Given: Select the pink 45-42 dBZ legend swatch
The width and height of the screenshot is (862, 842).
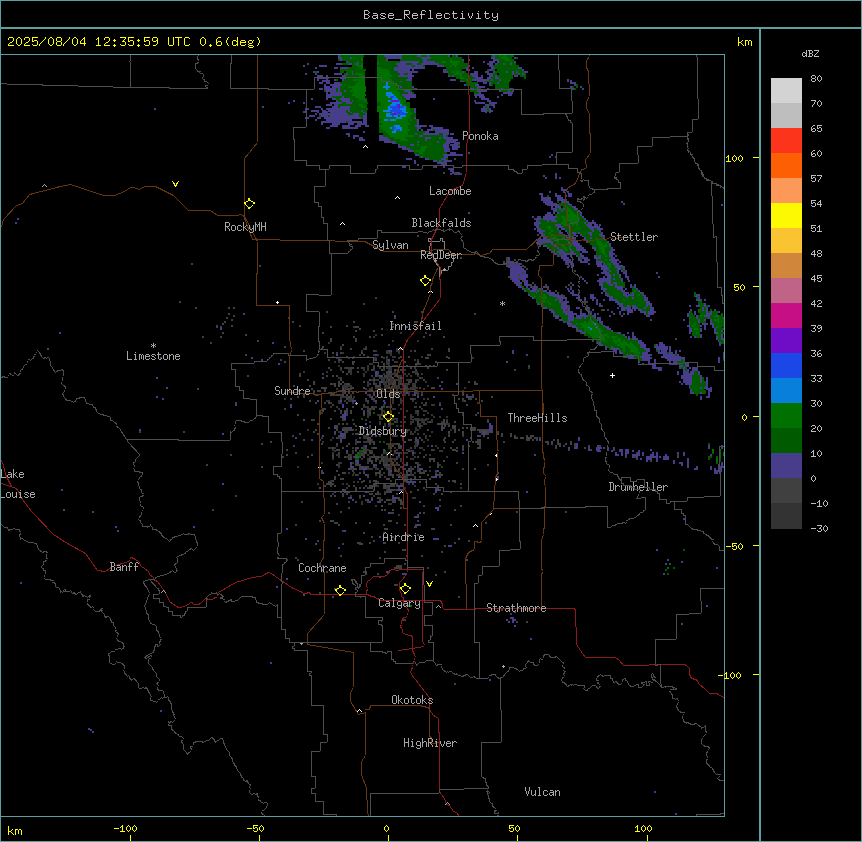Looking at the screenshot, I should pos(786,291).
